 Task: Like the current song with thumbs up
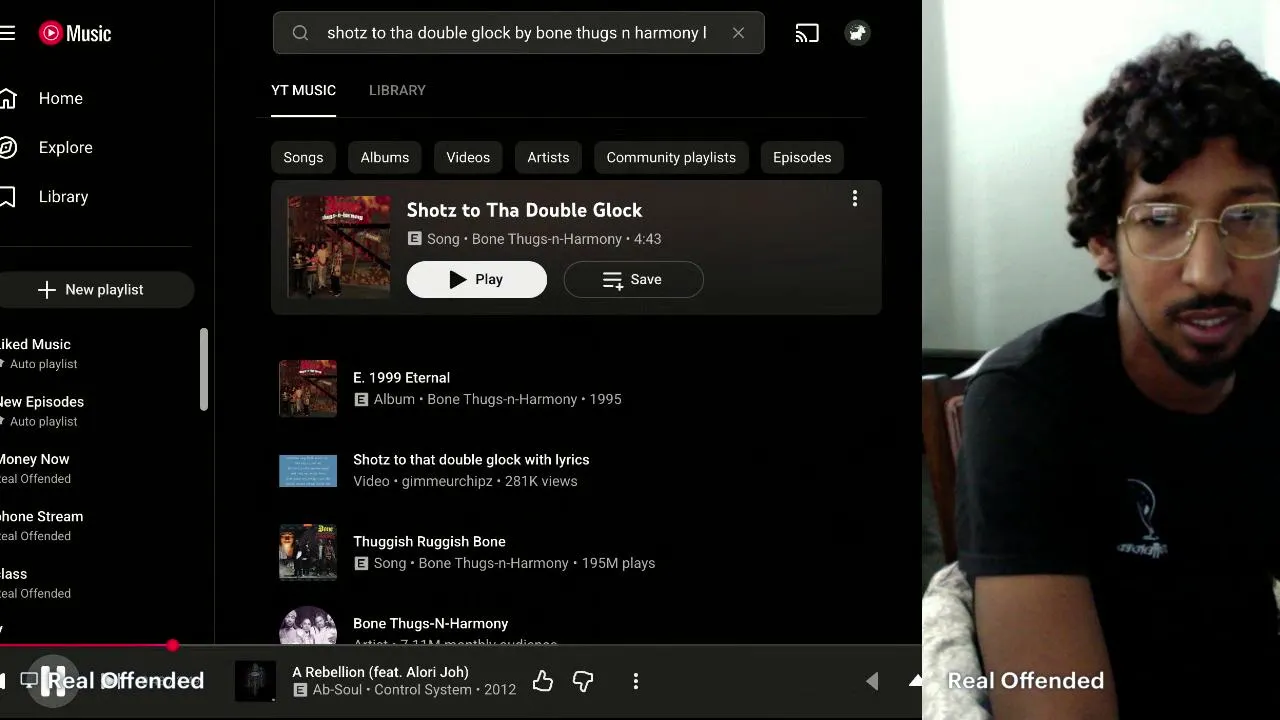tap(543, 681)
